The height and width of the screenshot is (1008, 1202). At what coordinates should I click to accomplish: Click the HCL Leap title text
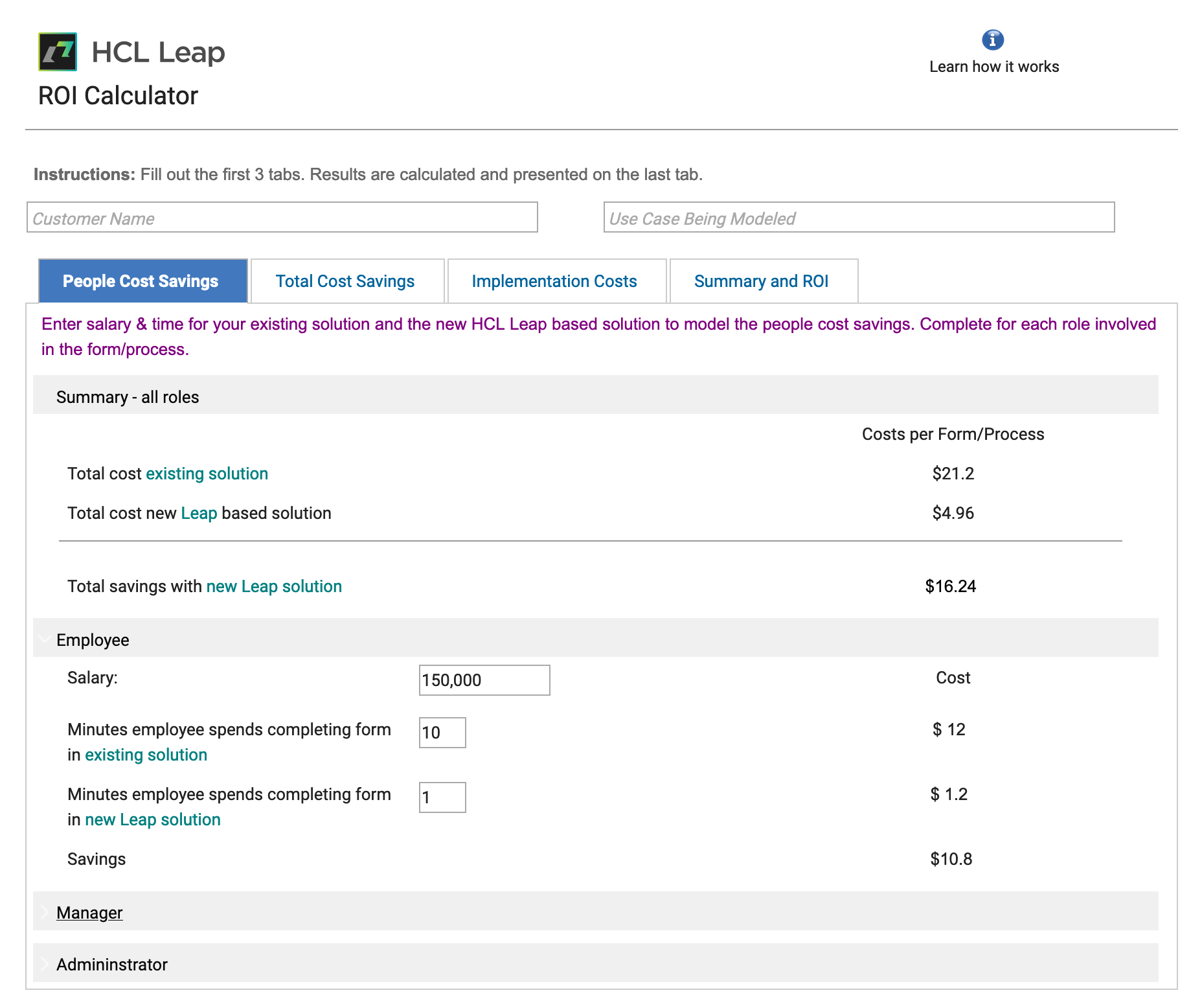(x=158, y=52)
